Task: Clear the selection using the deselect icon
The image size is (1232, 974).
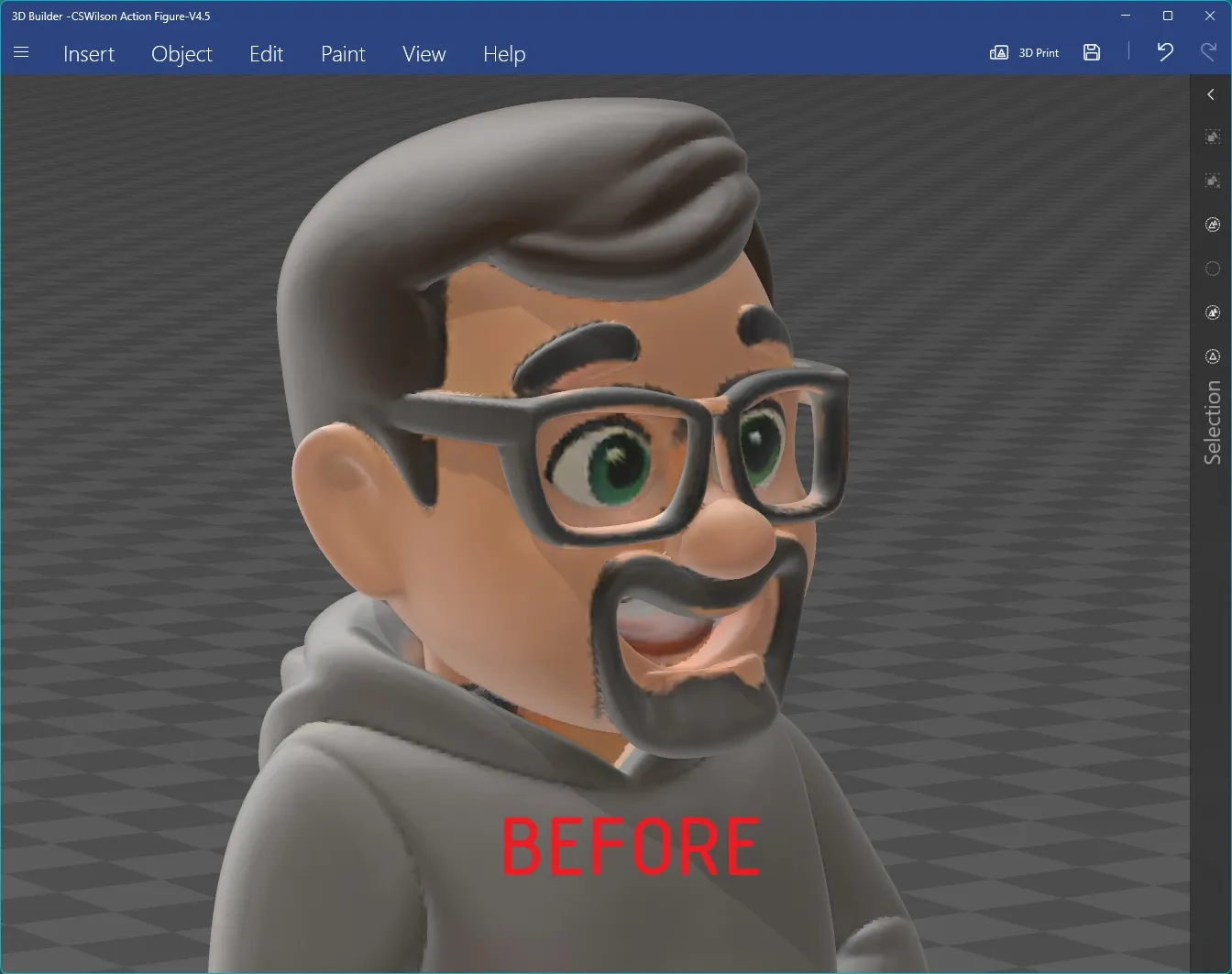Action: (x=1212, y=180)
